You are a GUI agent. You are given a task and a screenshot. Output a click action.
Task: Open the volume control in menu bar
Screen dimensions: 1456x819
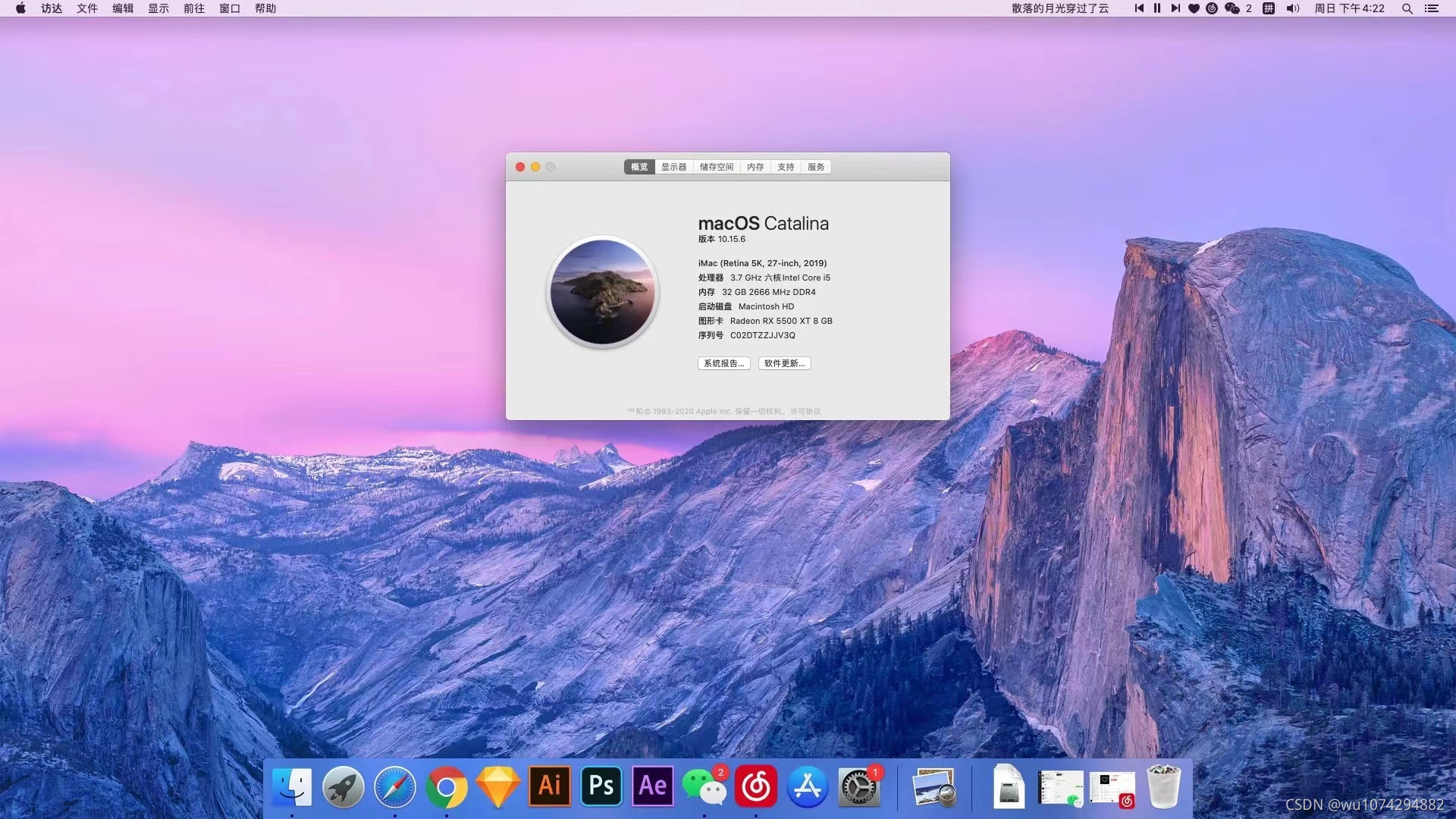click(1293, 8)
